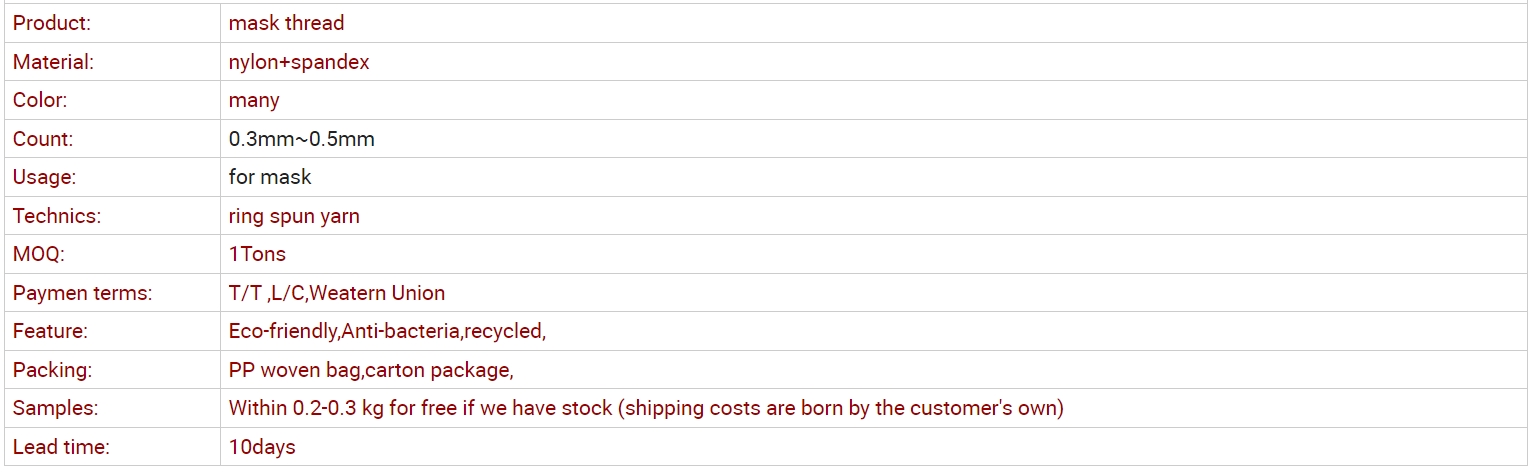Click the 'nylon+spandex' text

click(299, 62)
